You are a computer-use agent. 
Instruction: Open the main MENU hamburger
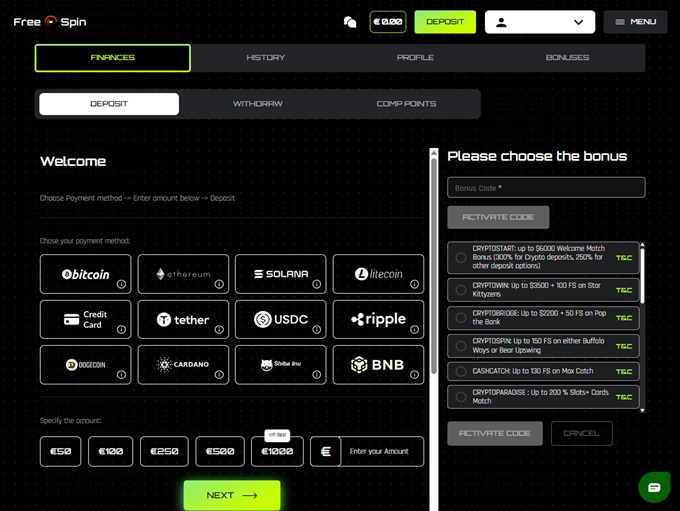click(635, 22)
